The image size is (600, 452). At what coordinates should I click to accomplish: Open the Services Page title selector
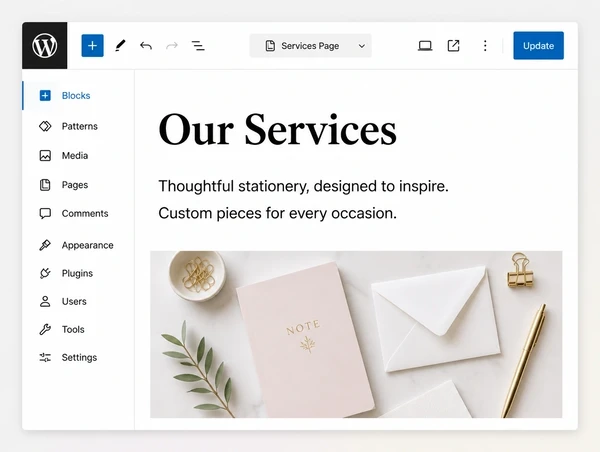[x=310, y=46]
